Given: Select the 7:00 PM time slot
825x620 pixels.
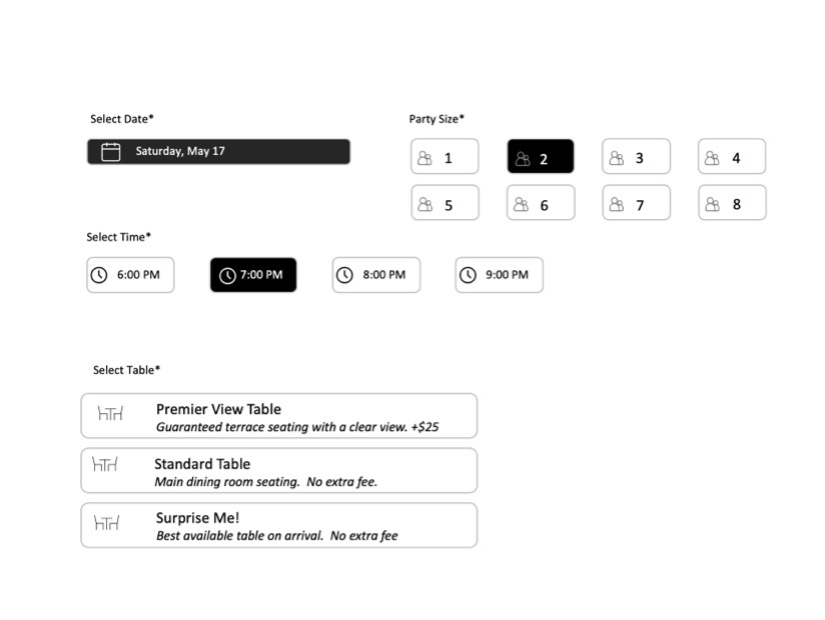Looking at the screenshot, I should pyautogui.click(x=253, y=275).
